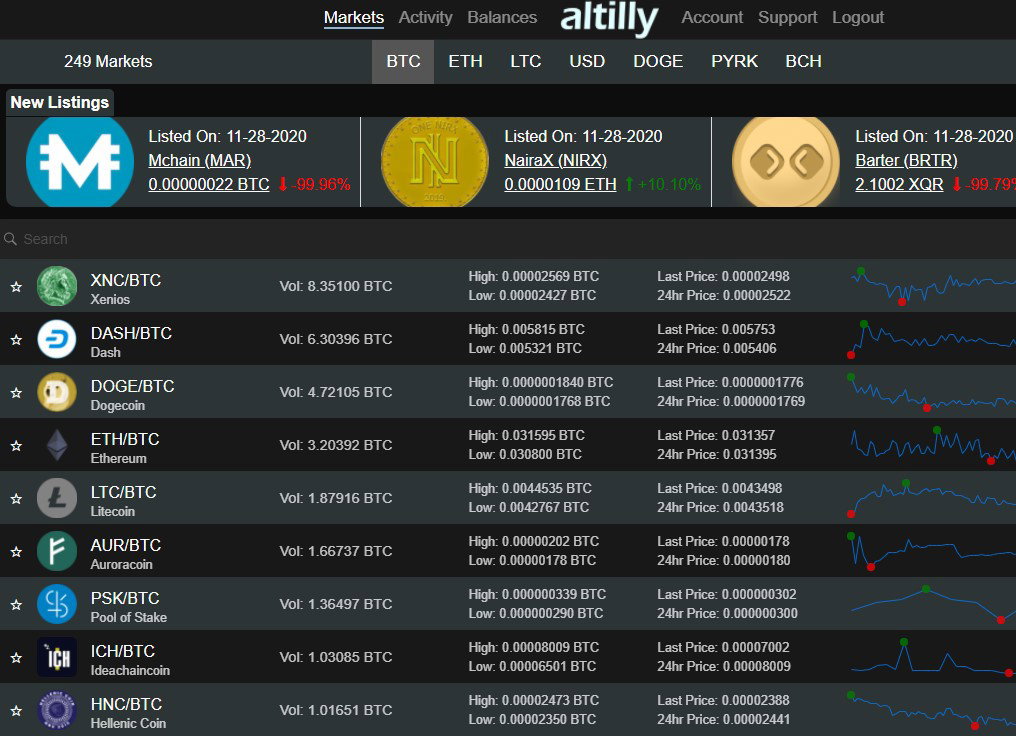1016x736 pixels.
Task: Click the Vol: 6.30396 BTC value
Action: coord(336,339)
